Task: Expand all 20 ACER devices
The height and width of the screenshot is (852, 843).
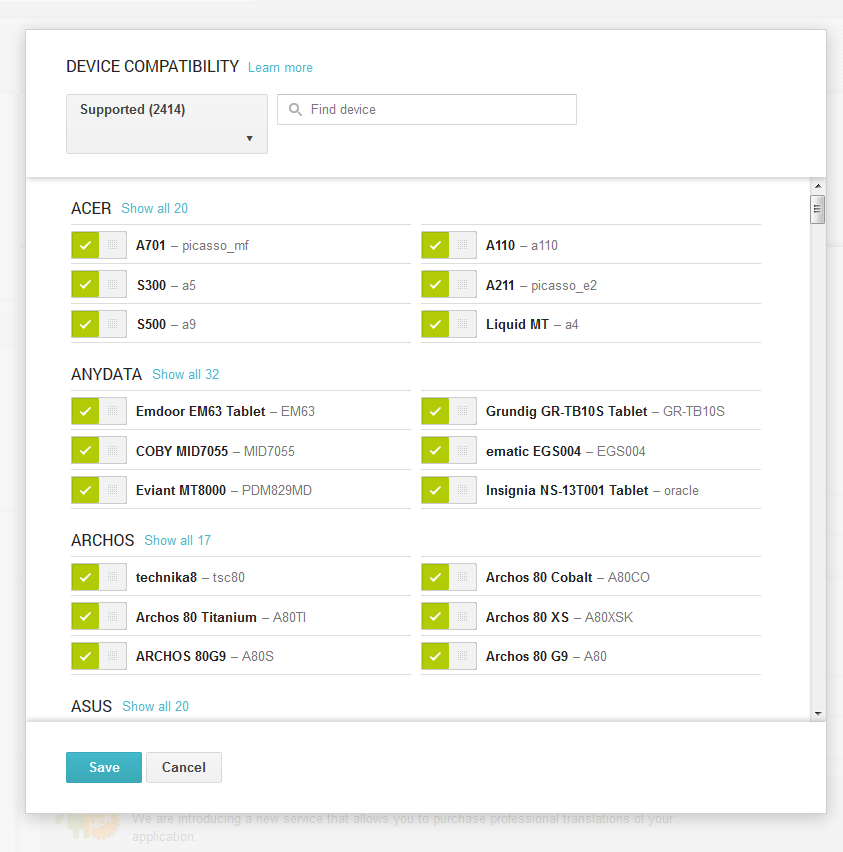Action: (154, 209)
